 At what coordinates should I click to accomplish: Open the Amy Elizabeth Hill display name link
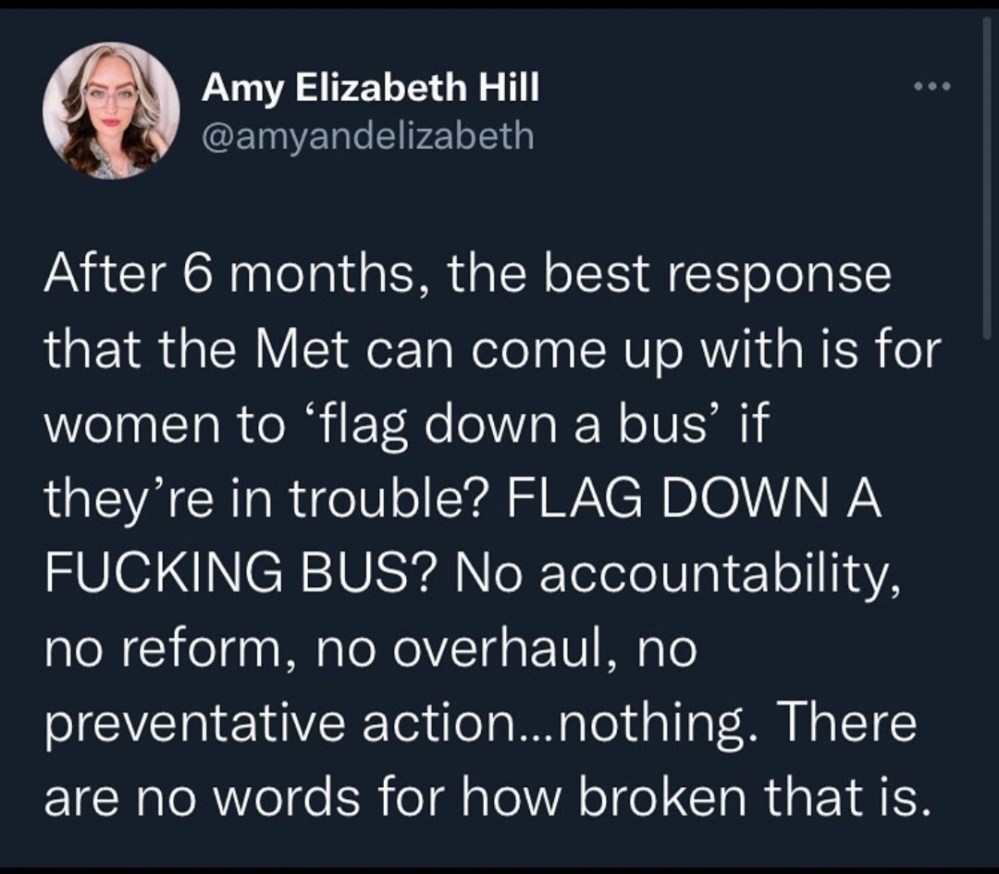(x=370, y=90)
